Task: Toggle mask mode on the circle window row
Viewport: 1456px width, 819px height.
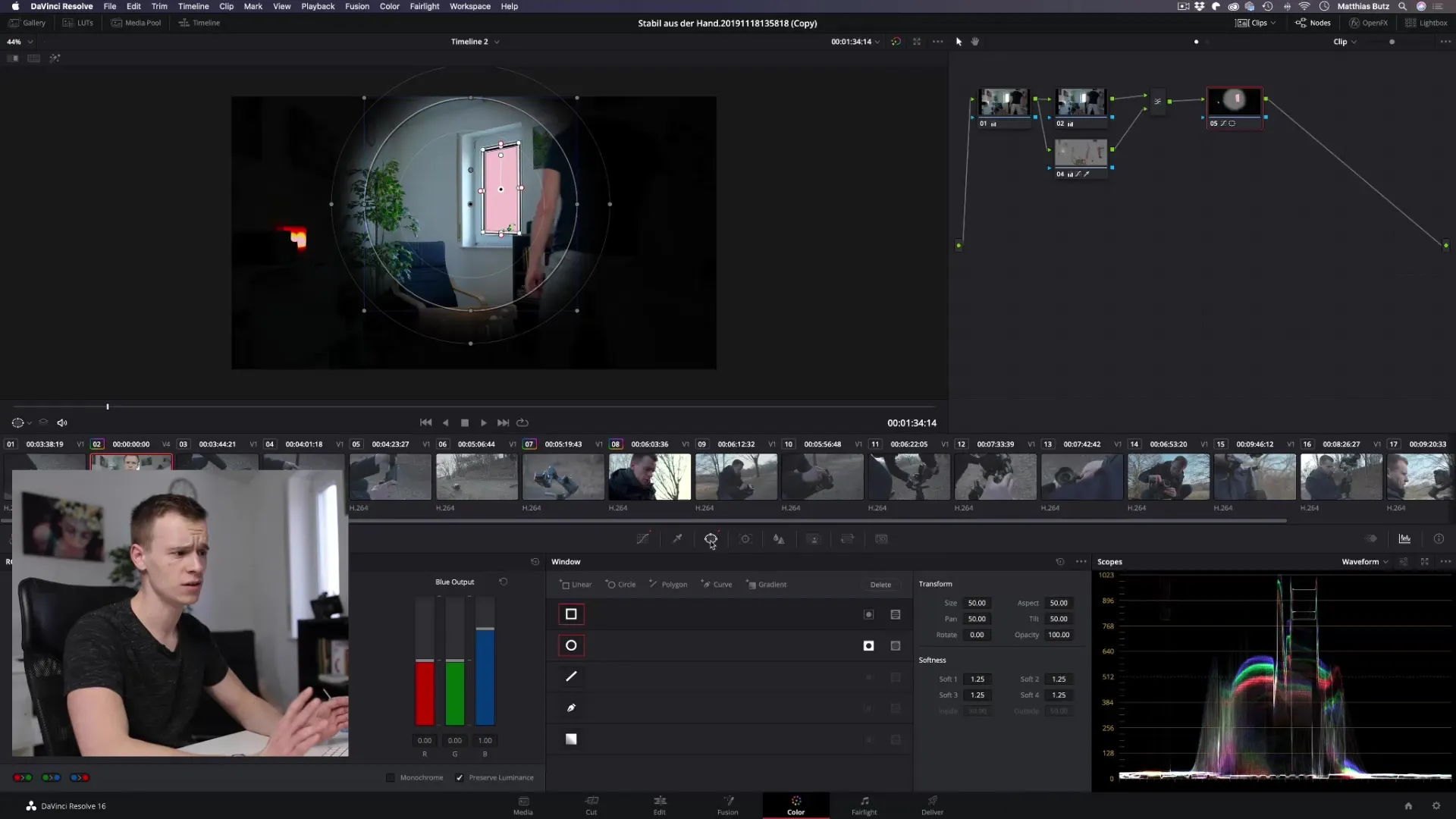Action: (896, 646)
